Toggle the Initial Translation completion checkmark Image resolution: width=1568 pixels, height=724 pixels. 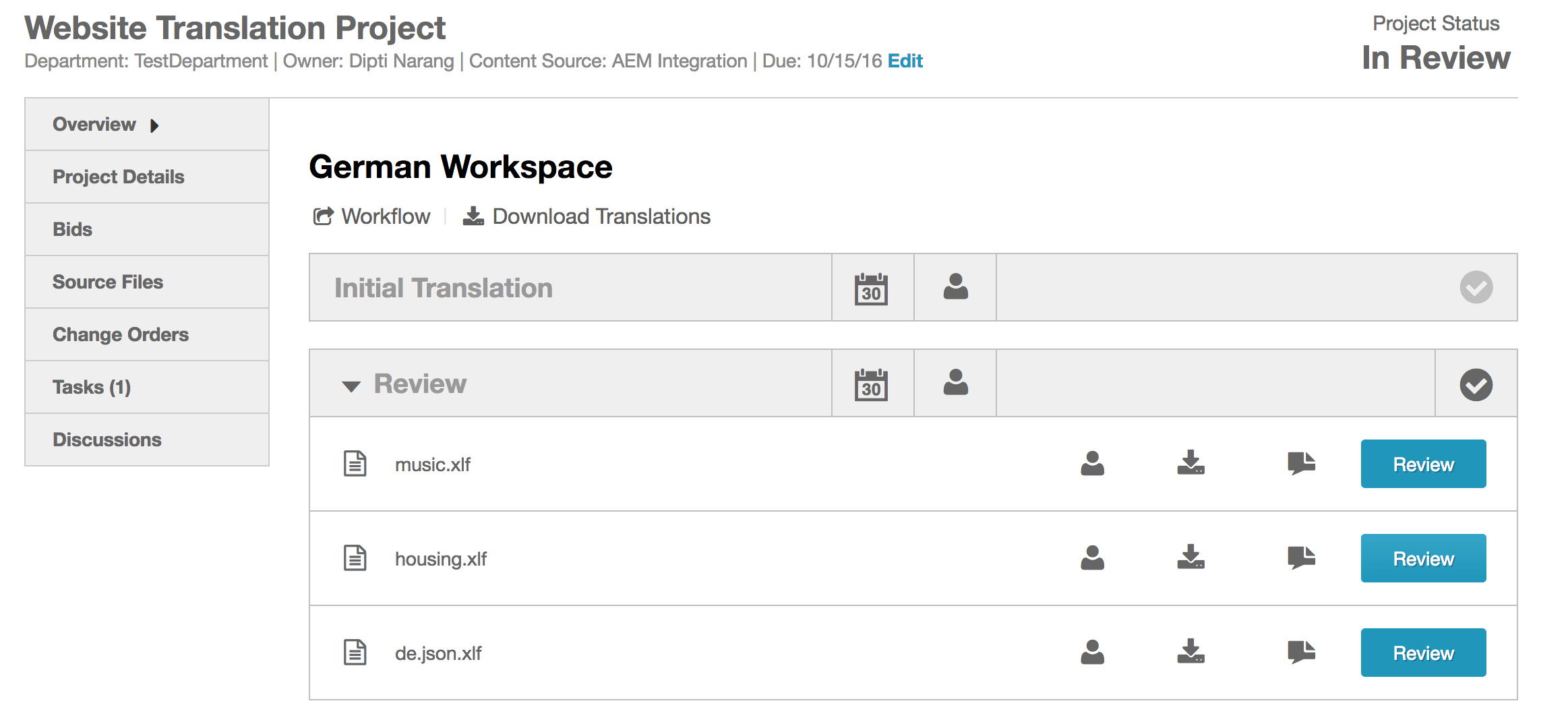1476,288
